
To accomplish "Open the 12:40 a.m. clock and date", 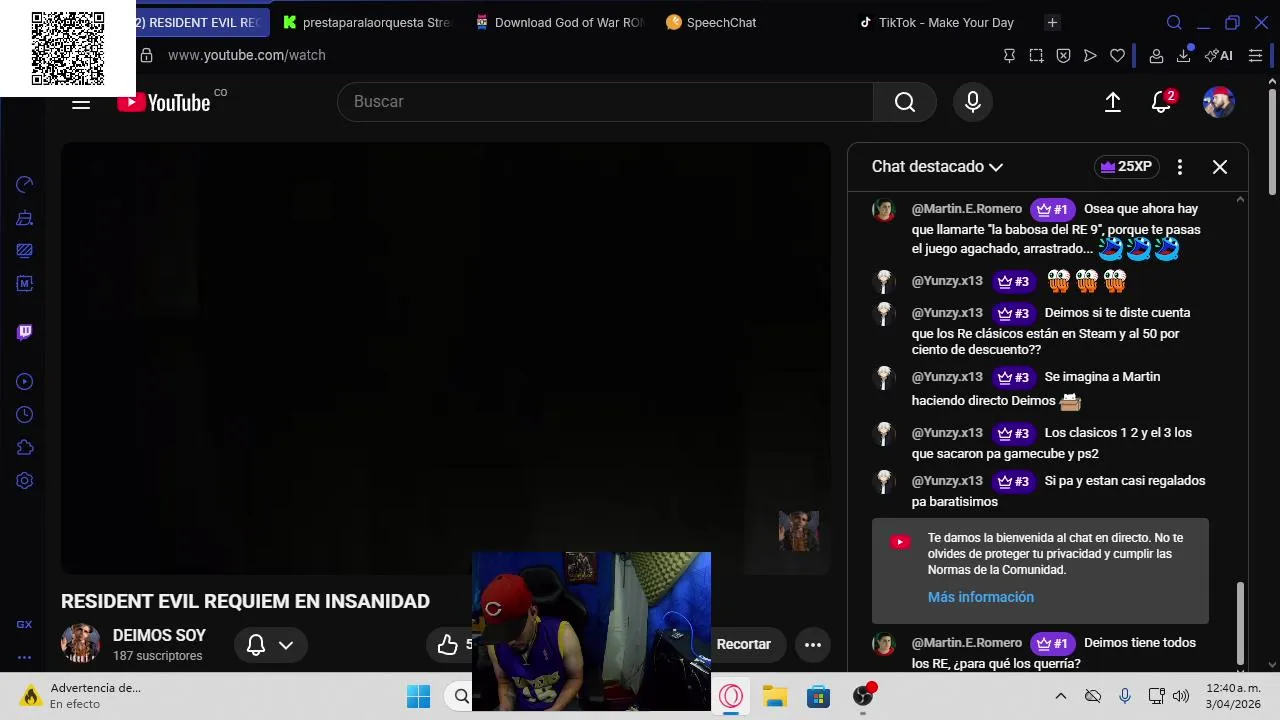I will pos(1233,696).
